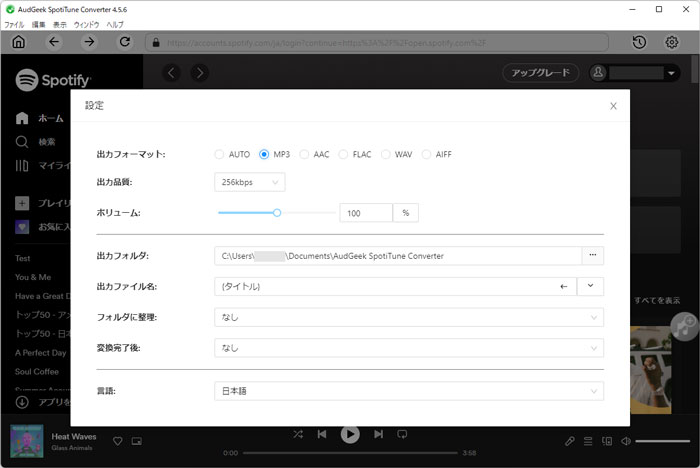Click the output folder path field
The width and height of the screenshot is (700, 468).
[398, 256]
